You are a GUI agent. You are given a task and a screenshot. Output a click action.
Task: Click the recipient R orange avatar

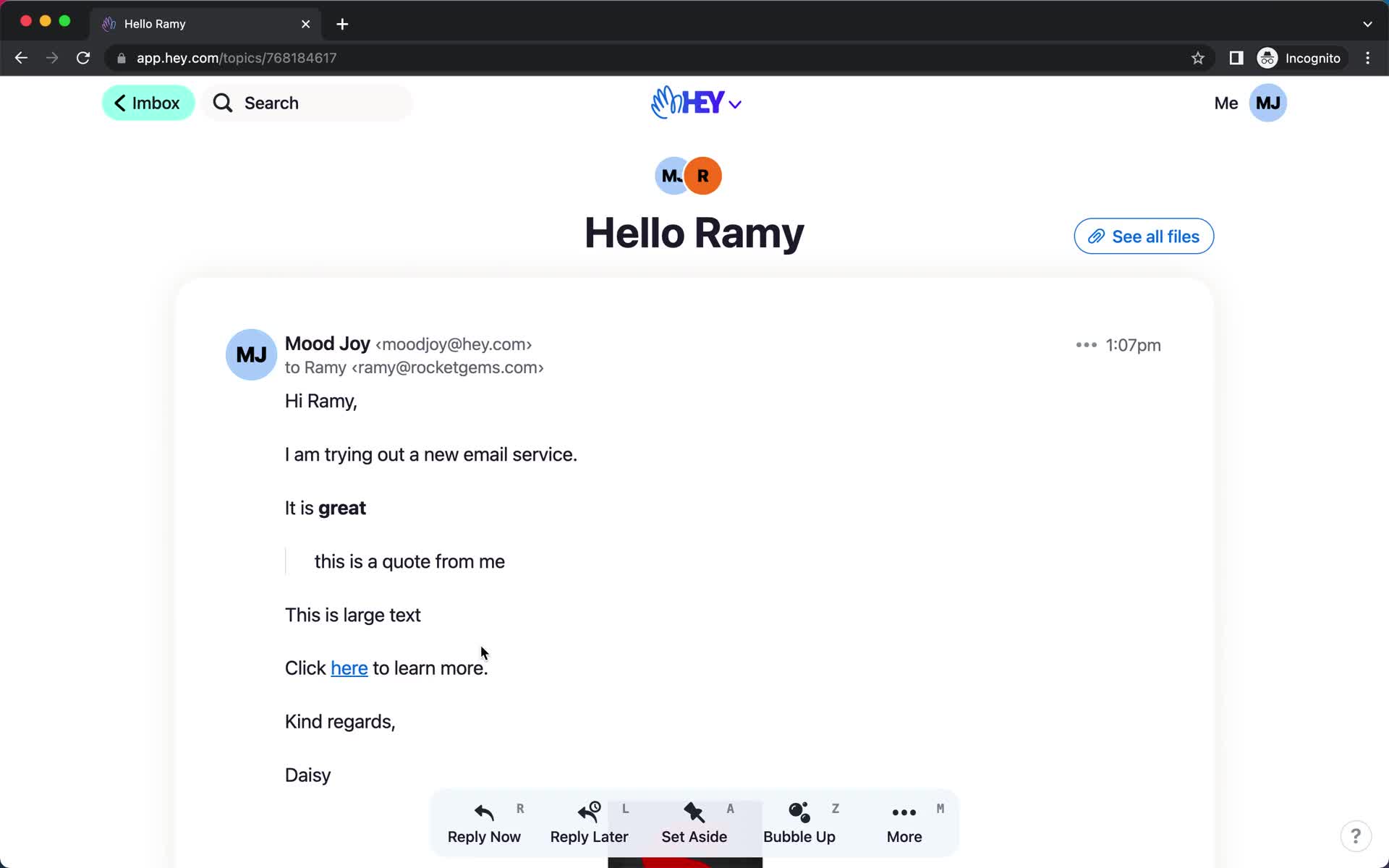coord(703,176)
